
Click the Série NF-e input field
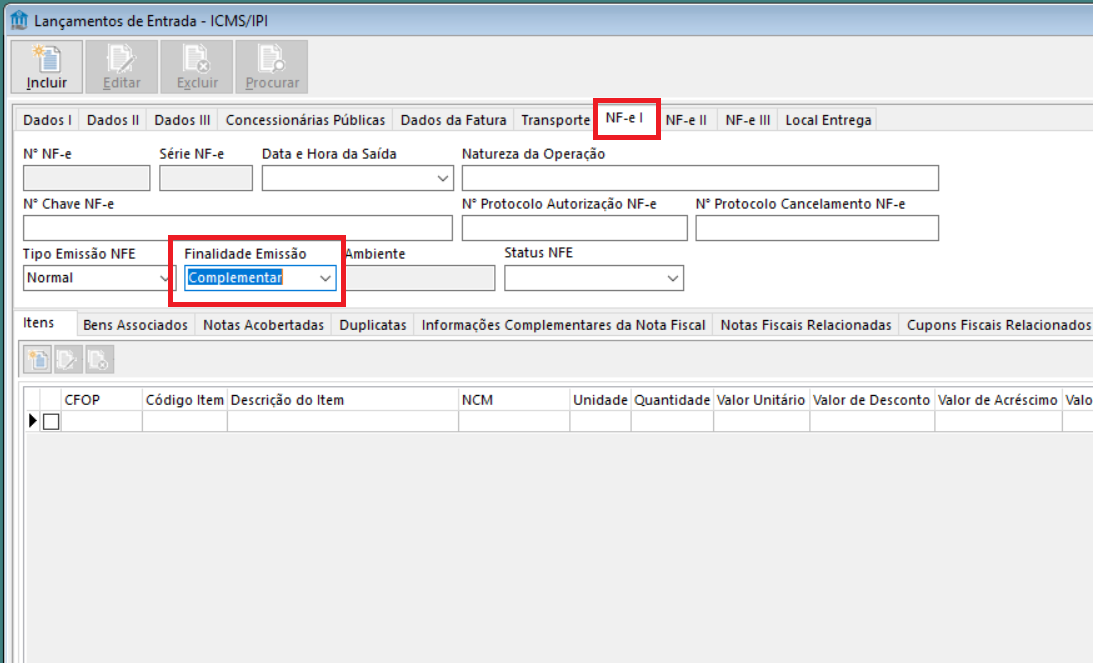pos(206,178)
